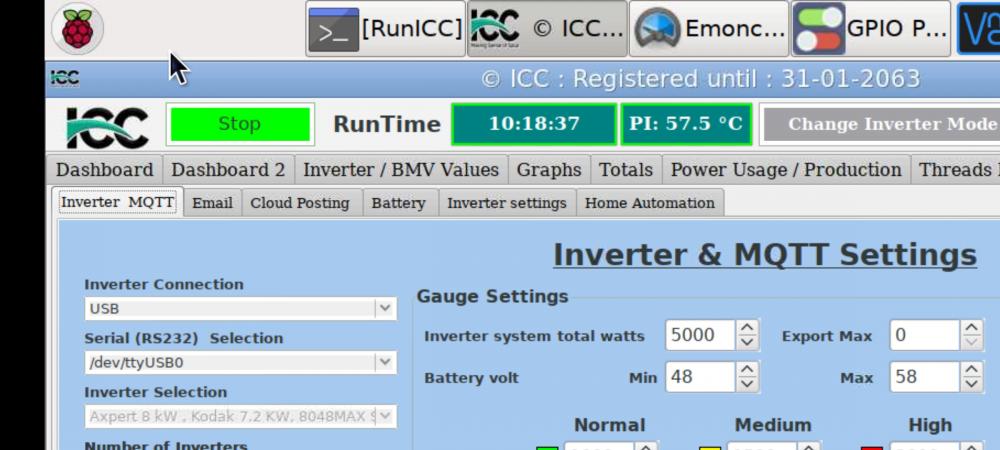The width and height of the screenshot is (1000, 450).
Task: Decrease the Battery volt Max value
Action: pos(971,384)
